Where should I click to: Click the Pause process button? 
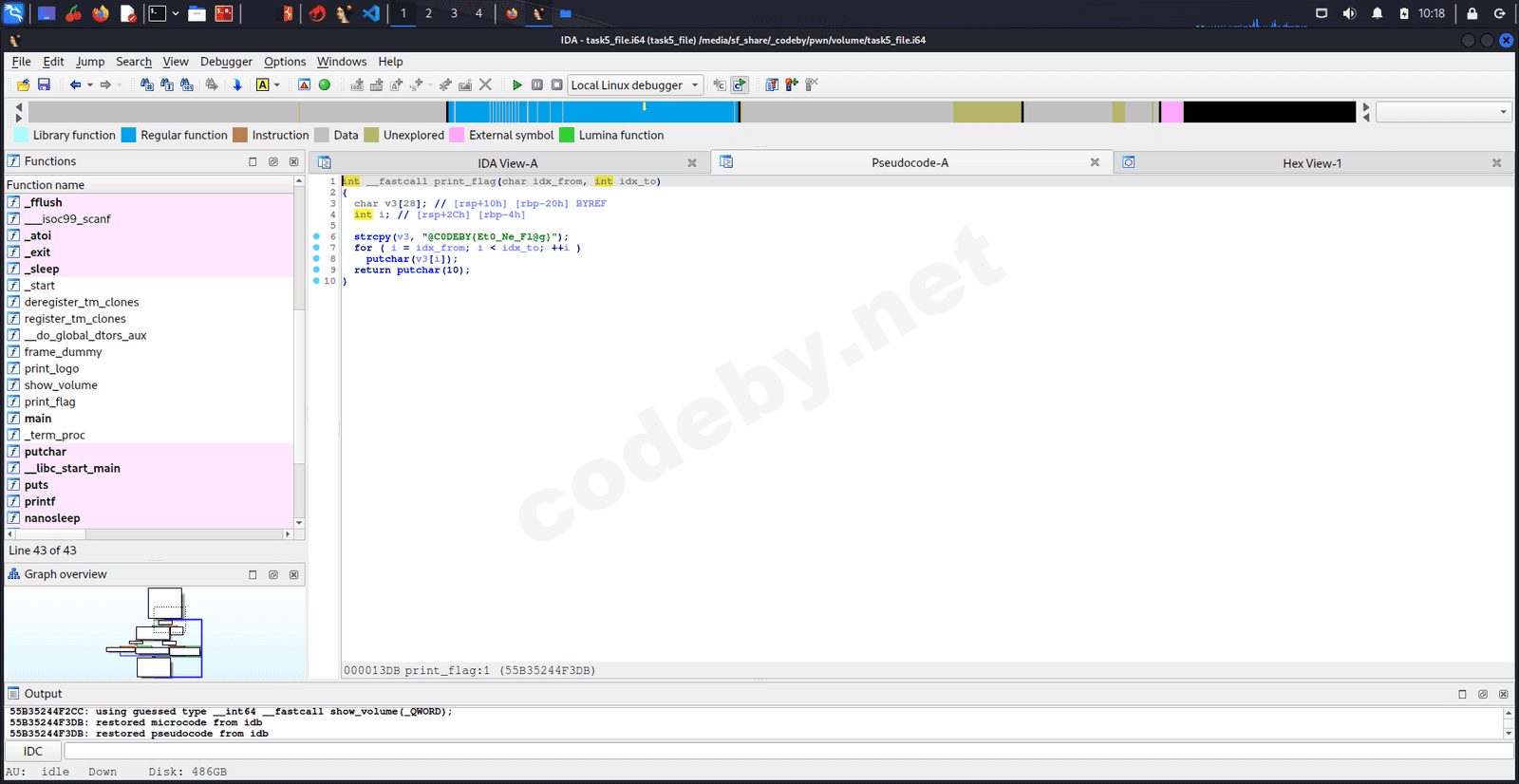537,84
